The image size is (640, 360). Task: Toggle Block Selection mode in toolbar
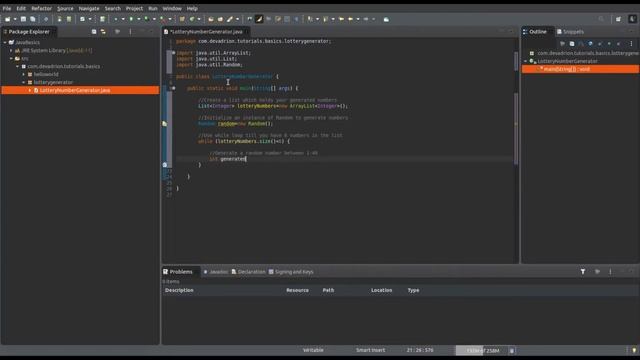[287, 19]
